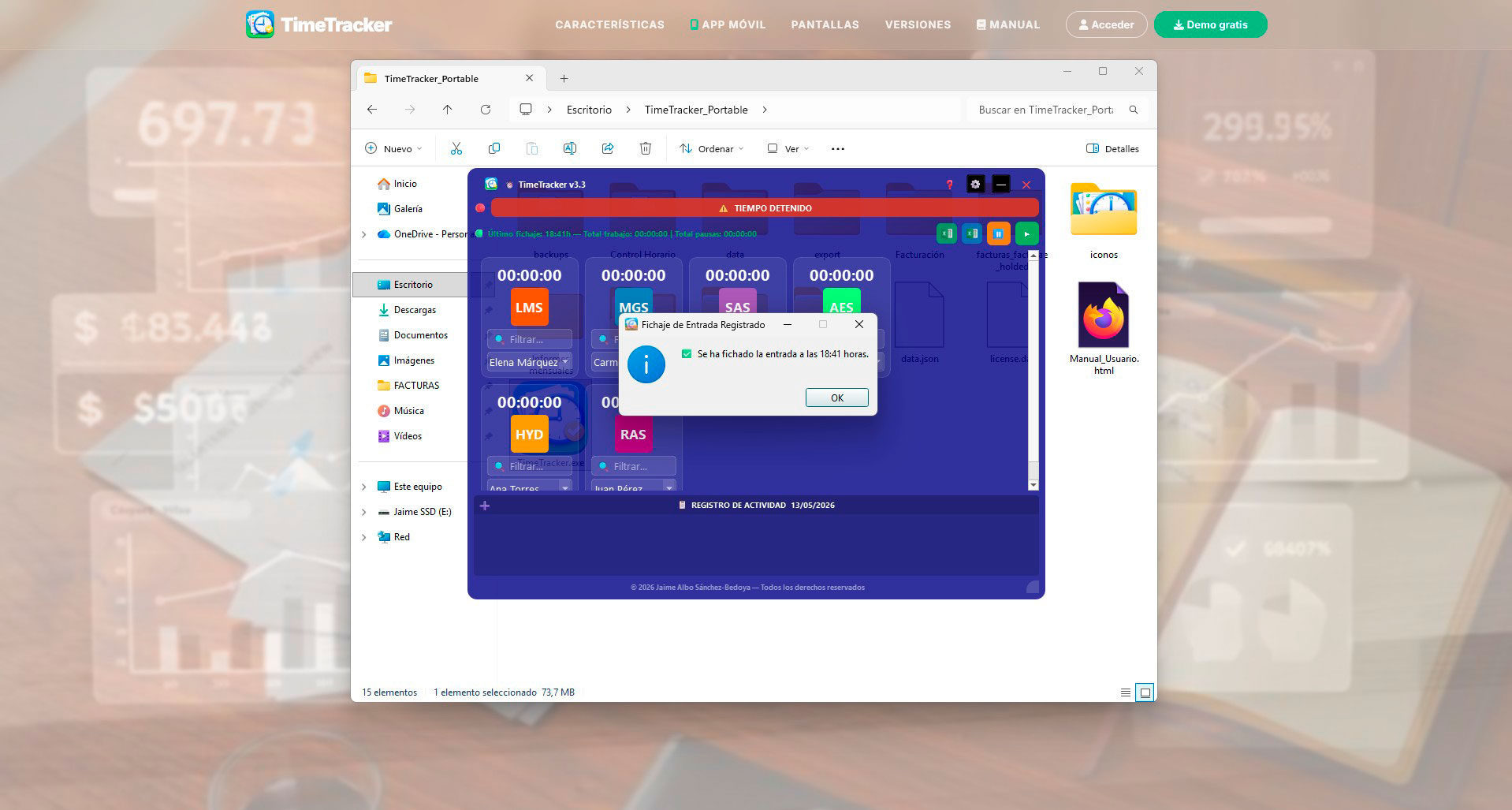
Task: Click the SAS purple employee tile
Action: 737,302
